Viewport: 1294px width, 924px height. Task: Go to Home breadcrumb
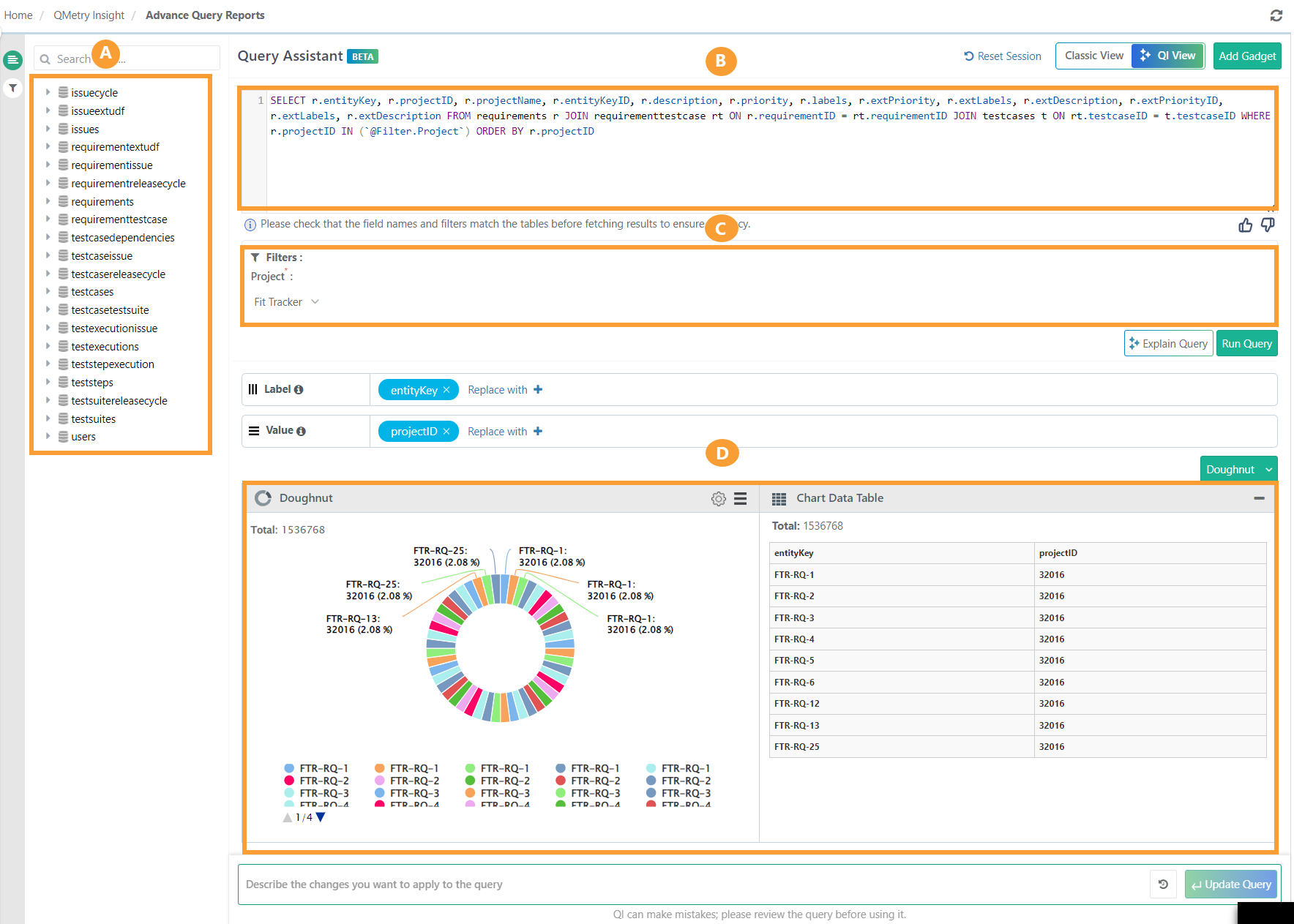point(18,15)
